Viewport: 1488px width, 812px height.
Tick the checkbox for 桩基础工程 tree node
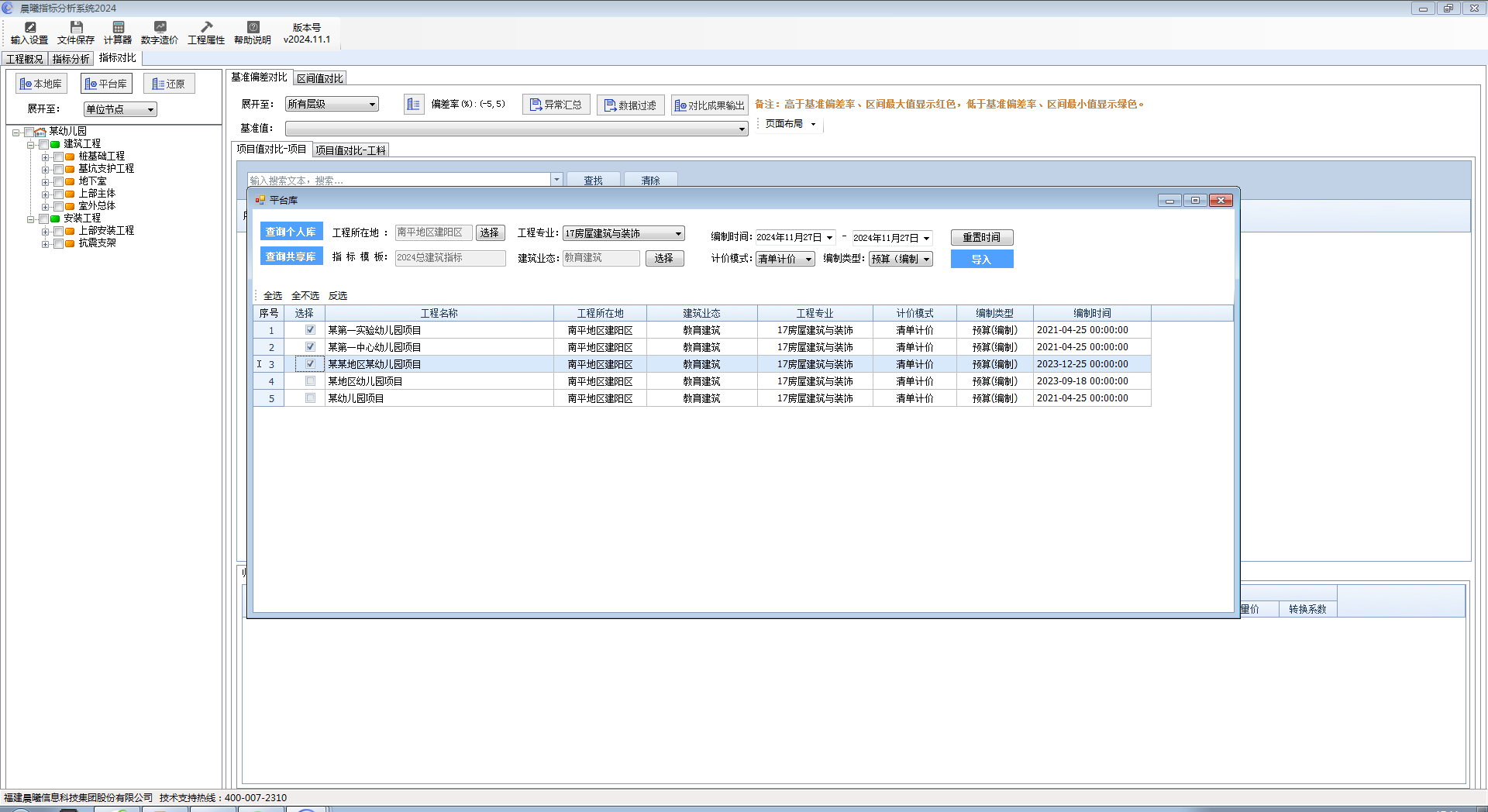pos(59,157)
